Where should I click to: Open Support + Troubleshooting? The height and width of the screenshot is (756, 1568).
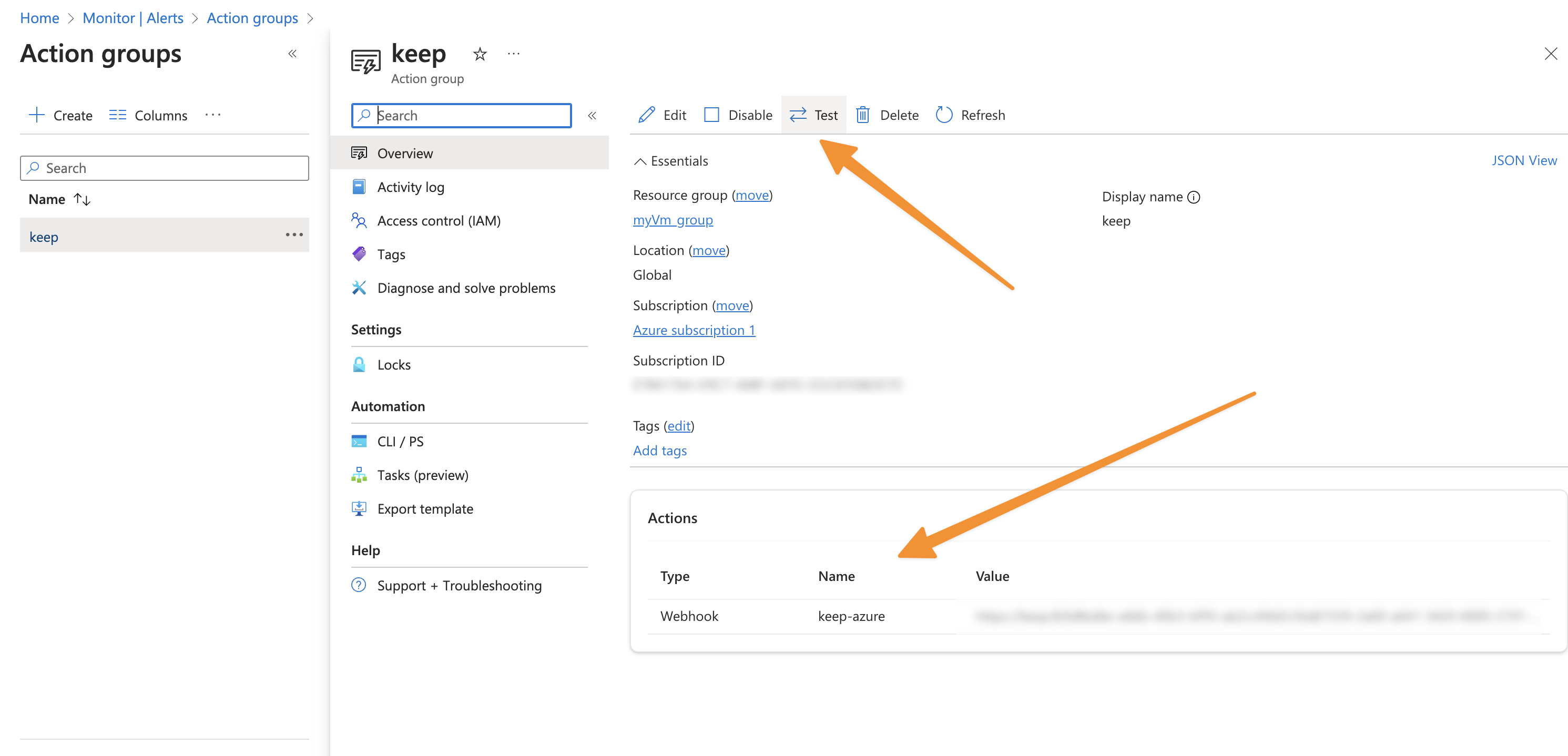(x=470, y=585)
